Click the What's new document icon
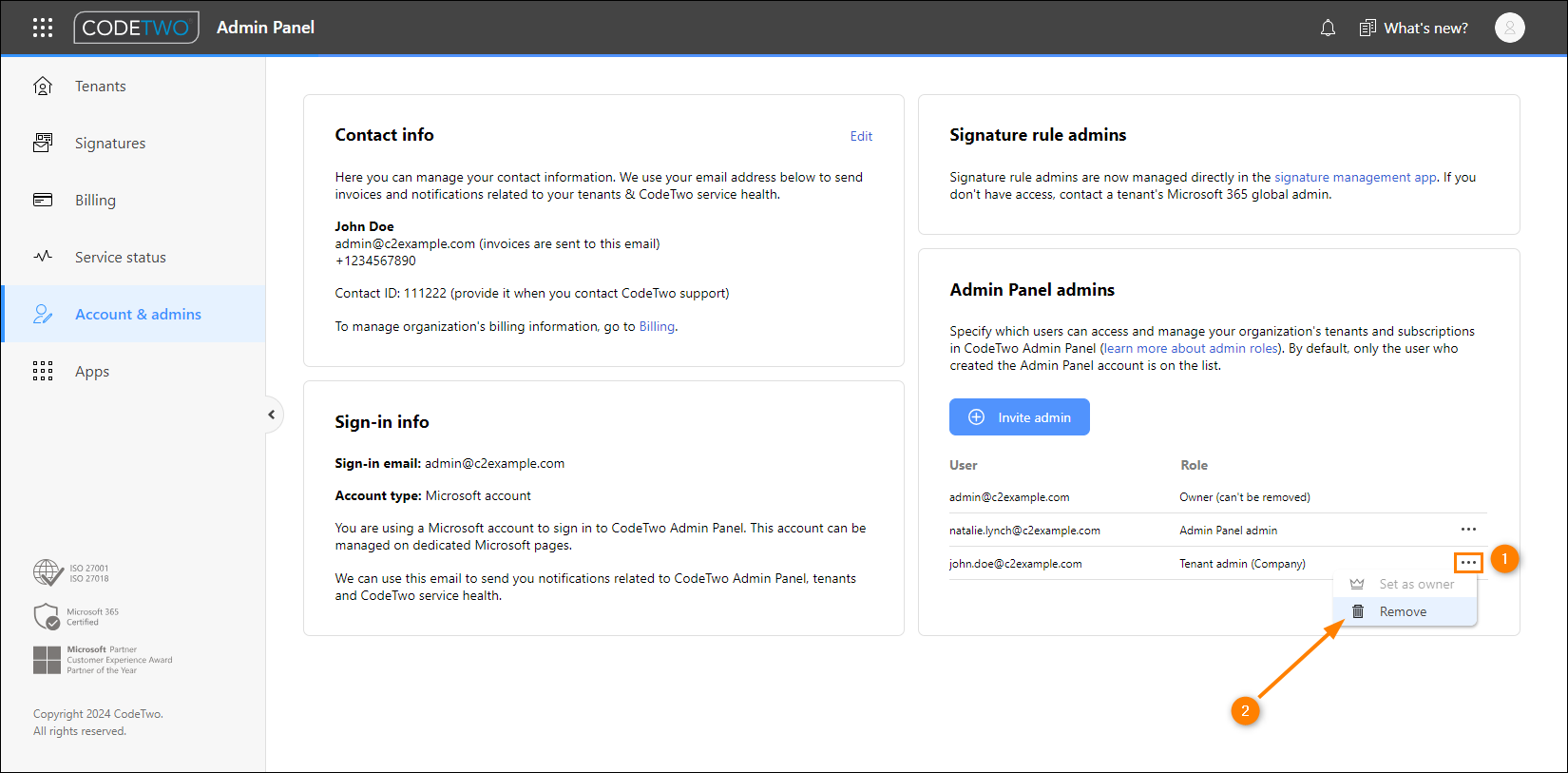This screenshot has height=773, width=1568. (x=1367, y=28)
